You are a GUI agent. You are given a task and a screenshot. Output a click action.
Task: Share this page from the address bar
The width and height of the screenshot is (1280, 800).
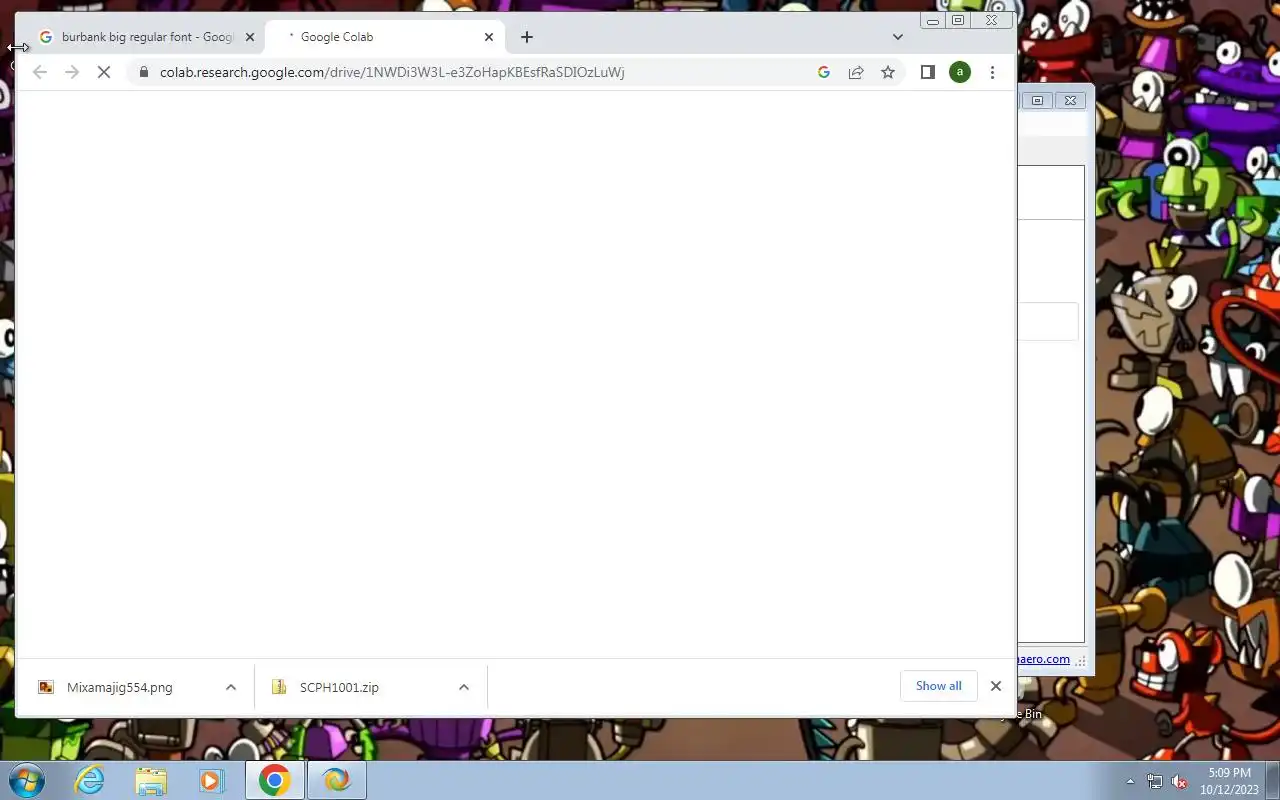[x=856, y=72]
